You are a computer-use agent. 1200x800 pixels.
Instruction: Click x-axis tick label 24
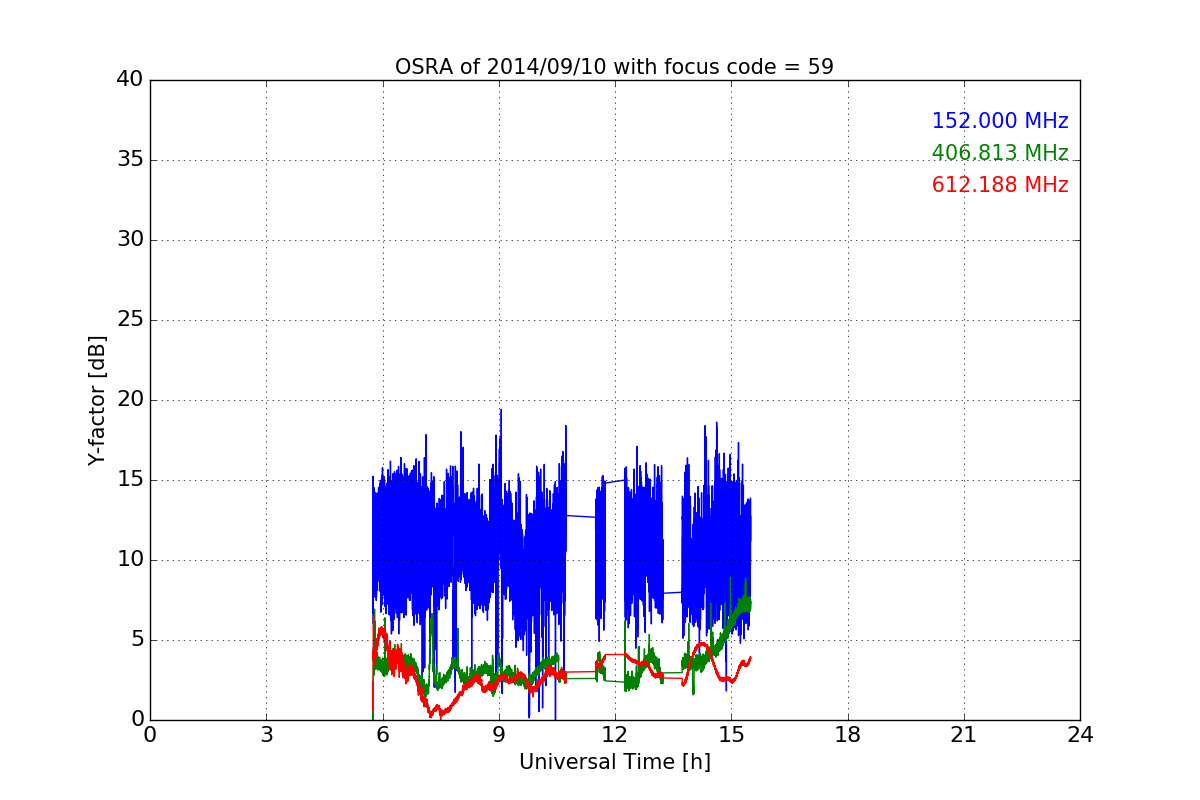click(1080, 735)
